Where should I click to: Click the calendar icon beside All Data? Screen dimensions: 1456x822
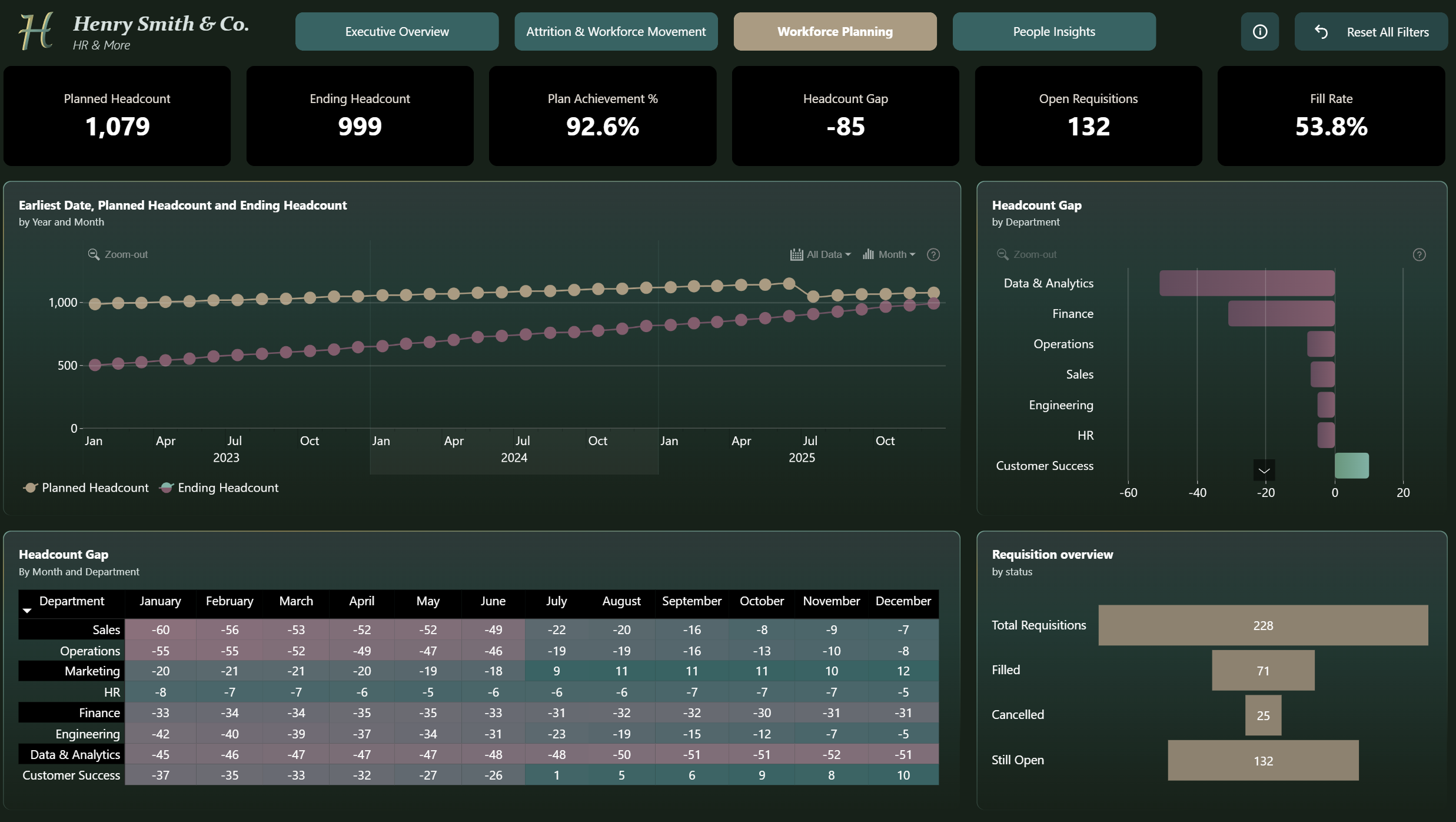(796, 254)
